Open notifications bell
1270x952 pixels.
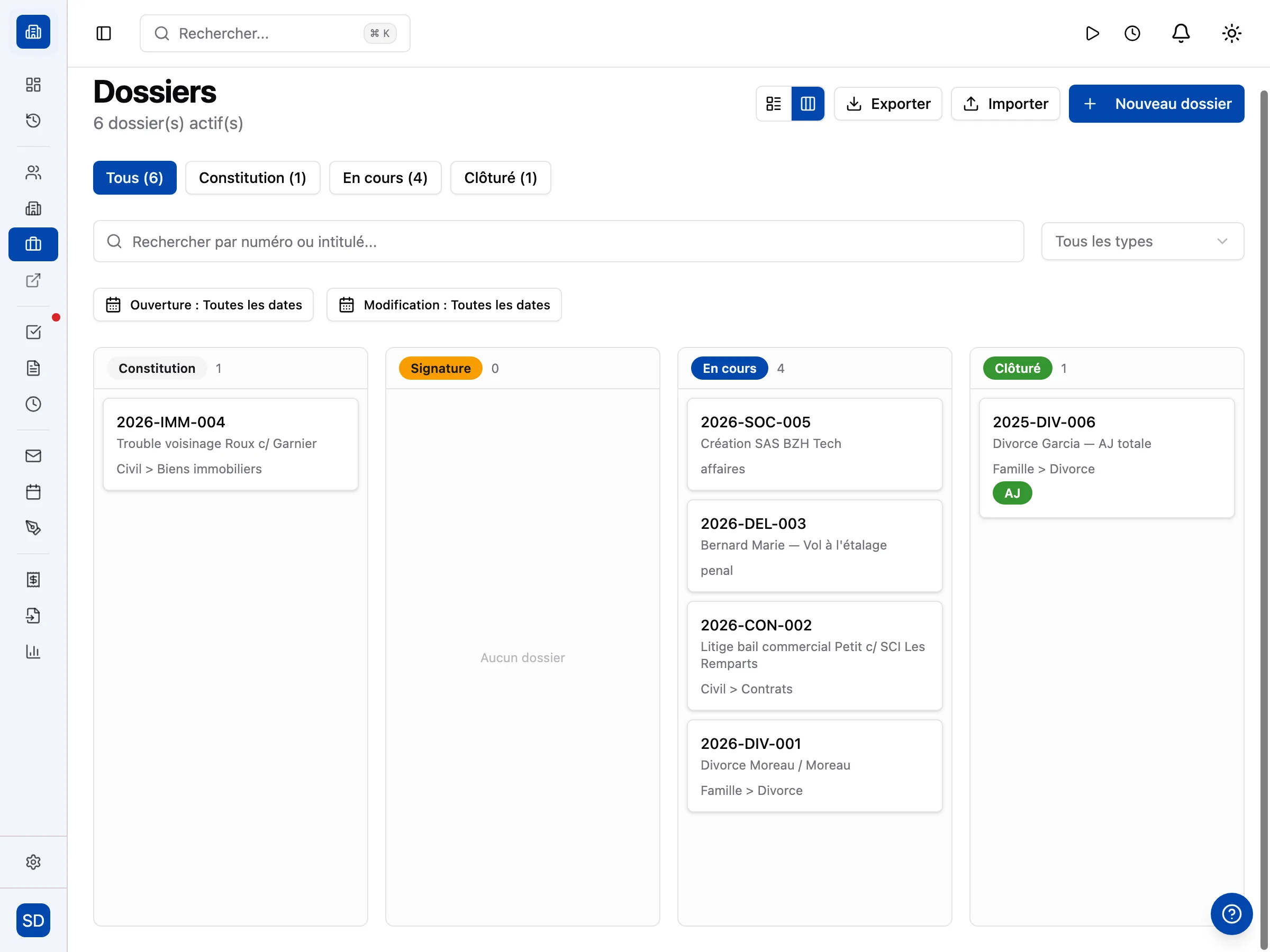(1181, 33)
